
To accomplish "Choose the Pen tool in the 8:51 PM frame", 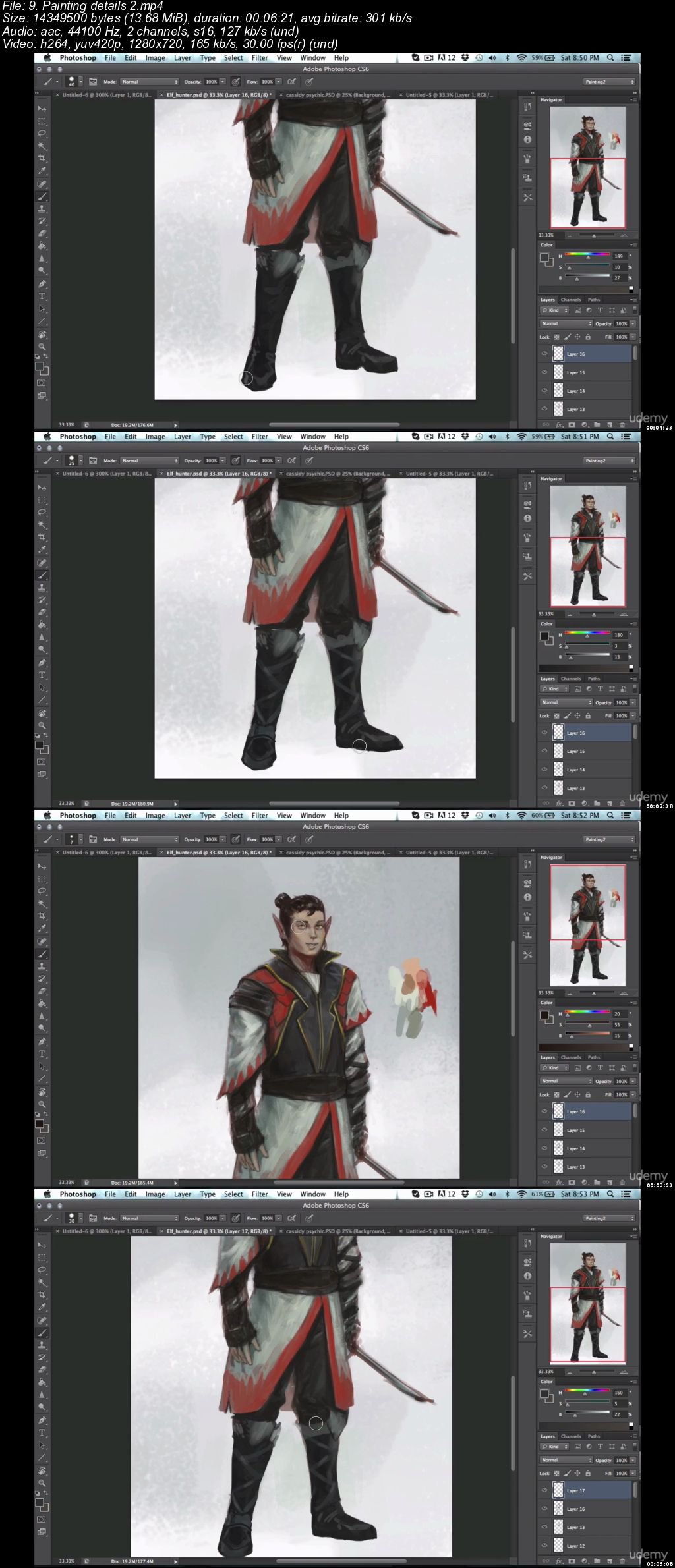I will coord(42,662).
